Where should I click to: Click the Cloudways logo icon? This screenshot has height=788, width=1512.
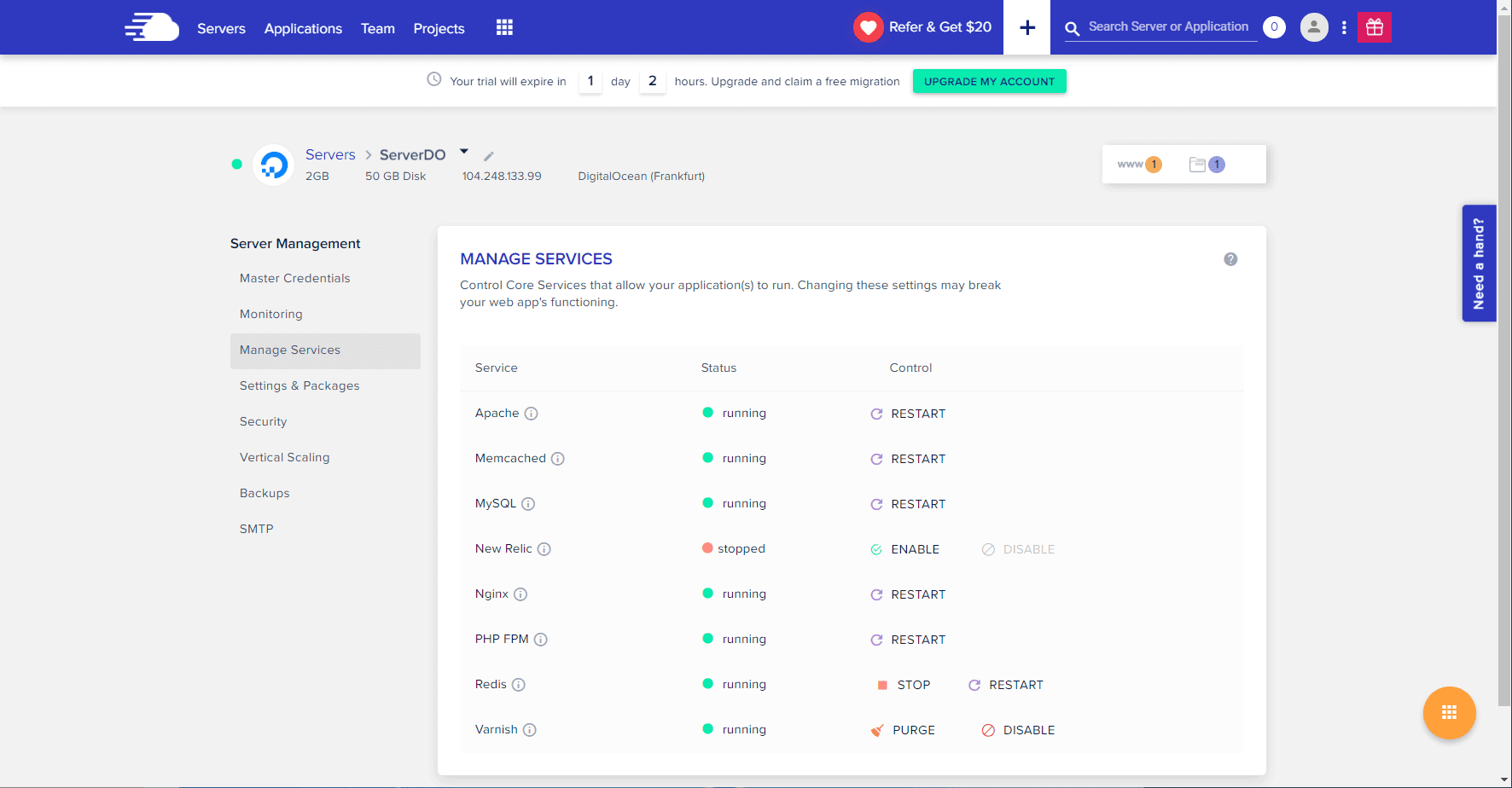152,27
